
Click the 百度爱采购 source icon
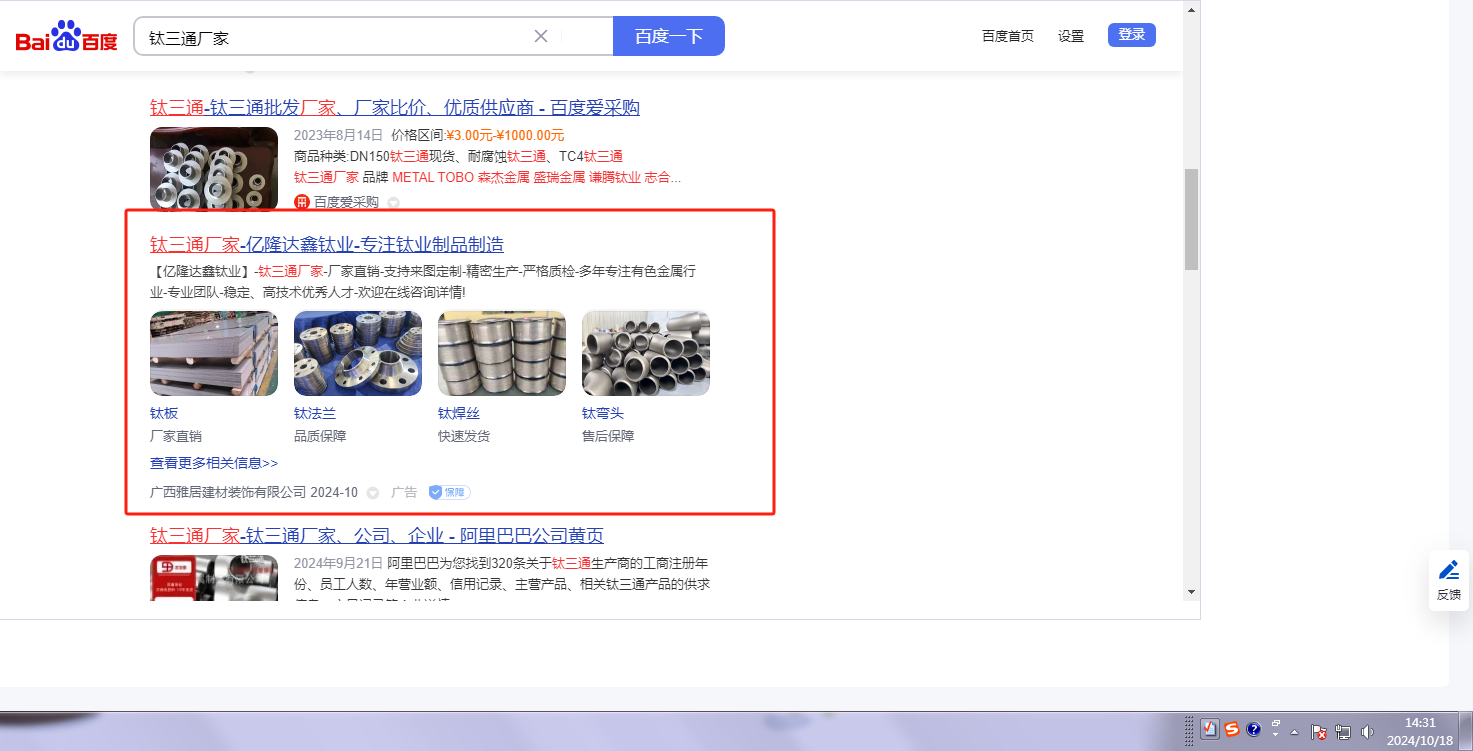(302, 202)
